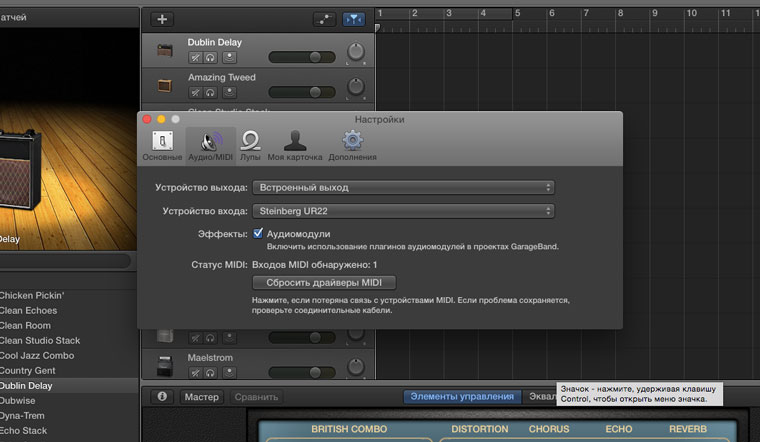Switch to Элементы управления tab
The width and height of the screenshot is (760, 442).
(462, 396)
